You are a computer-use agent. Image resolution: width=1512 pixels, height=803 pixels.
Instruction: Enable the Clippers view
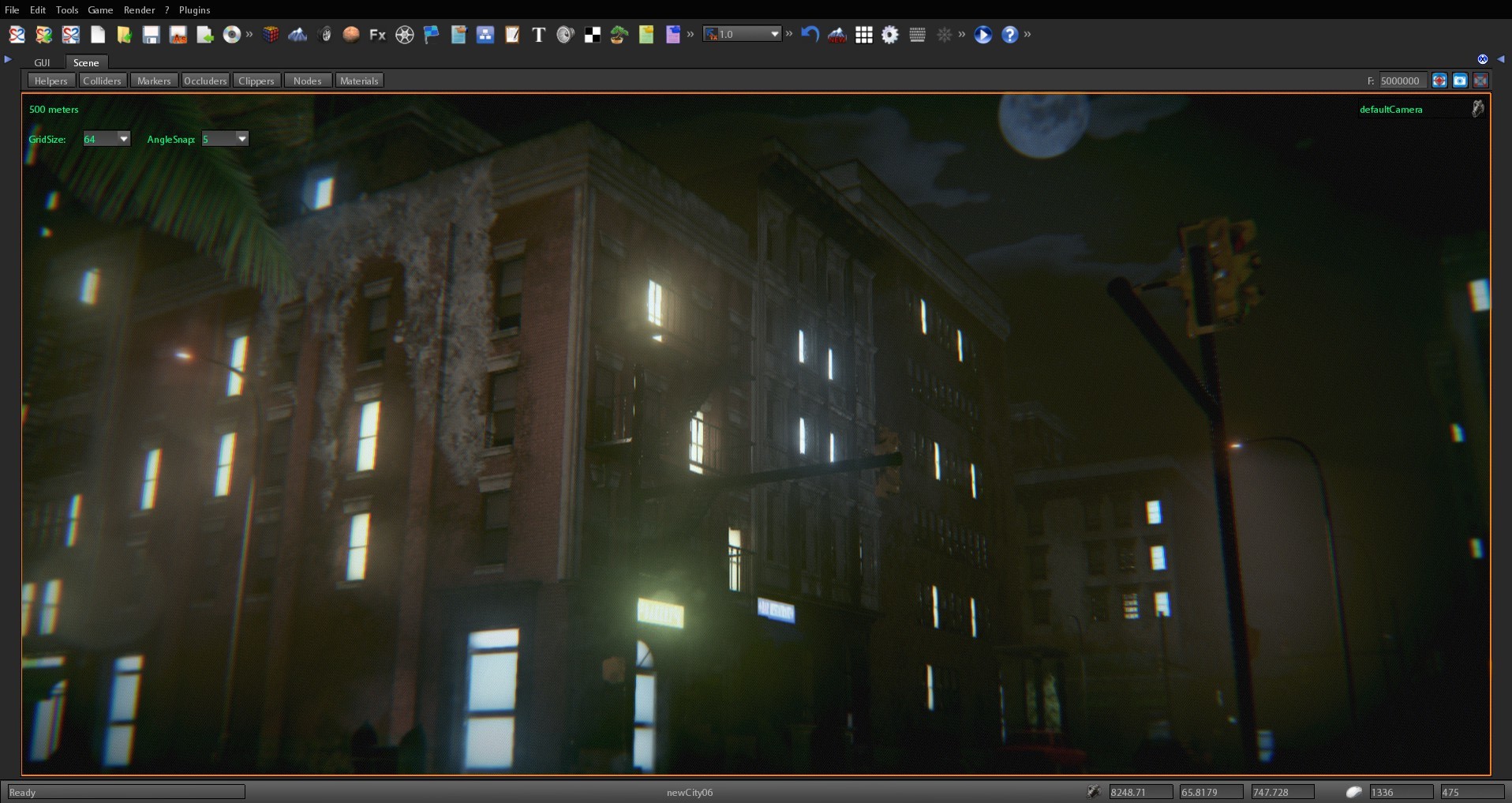[x=256, y=80]
